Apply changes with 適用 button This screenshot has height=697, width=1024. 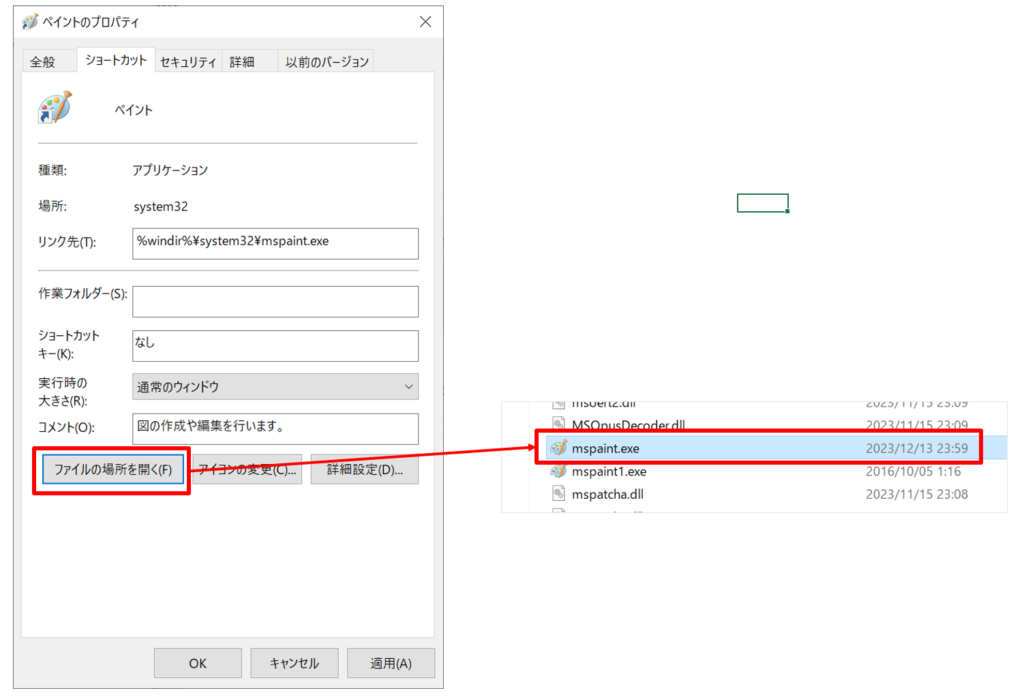coord(391,663)
